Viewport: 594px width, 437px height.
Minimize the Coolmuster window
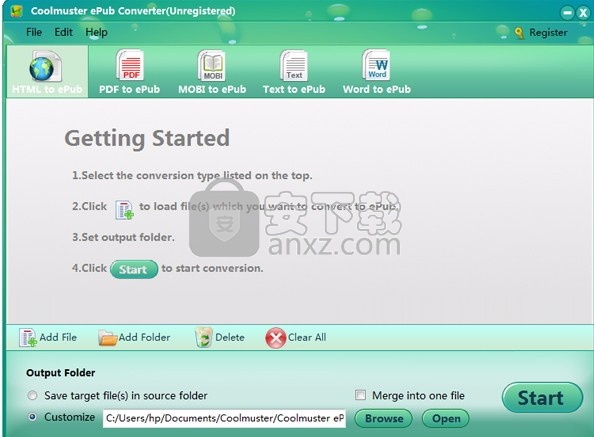click(567, 13)
